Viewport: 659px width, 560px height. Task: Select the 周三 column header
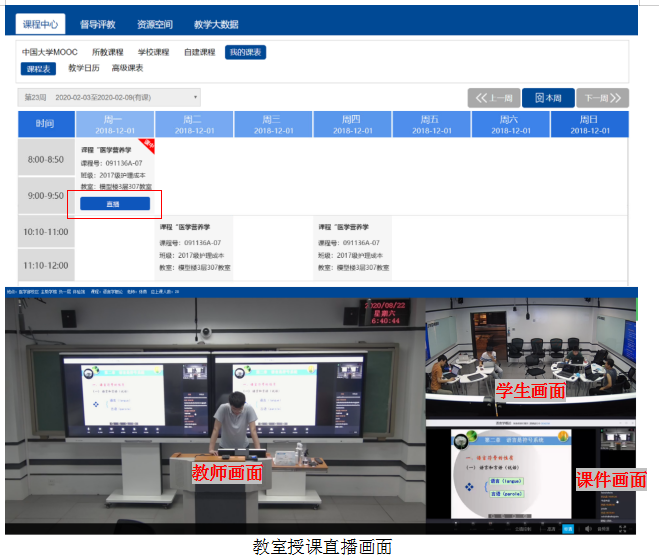272,124
